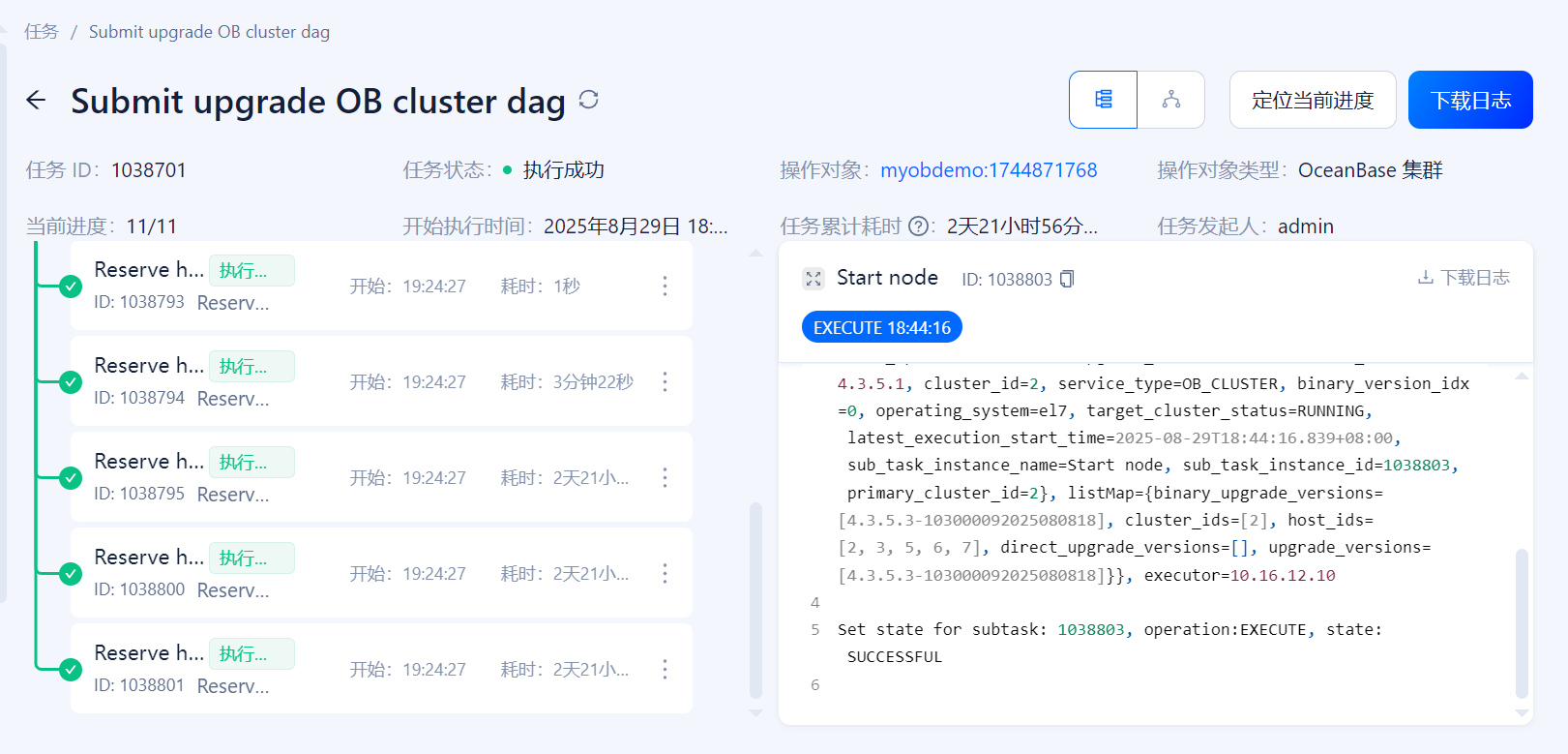Open more menu for subtask 1038800
The height and width of the screenshot is (754, 1568).
(x=665, y=573)
